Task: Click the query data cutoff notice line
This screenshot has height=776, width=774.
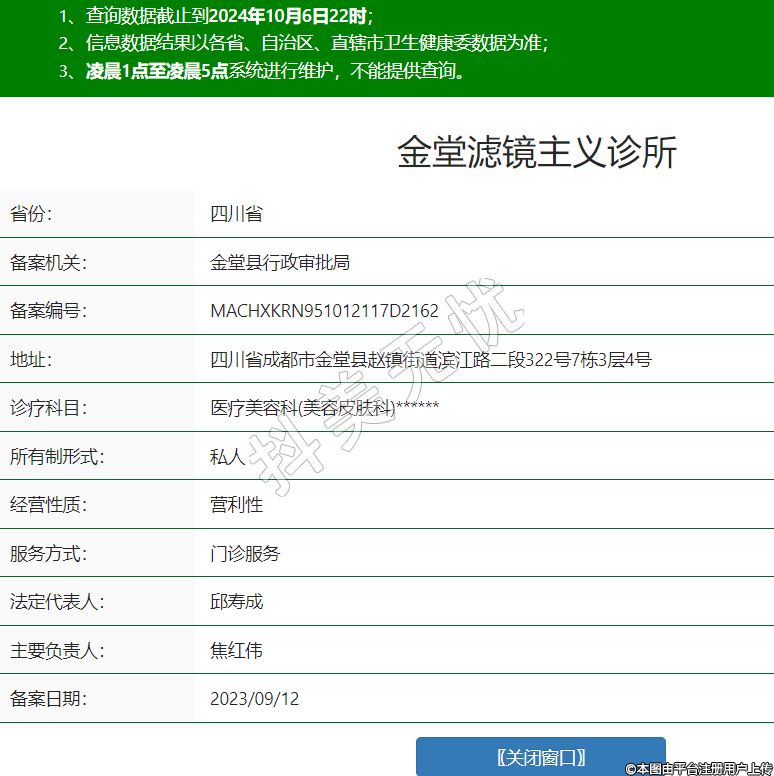Action: (x=215, y=16)
